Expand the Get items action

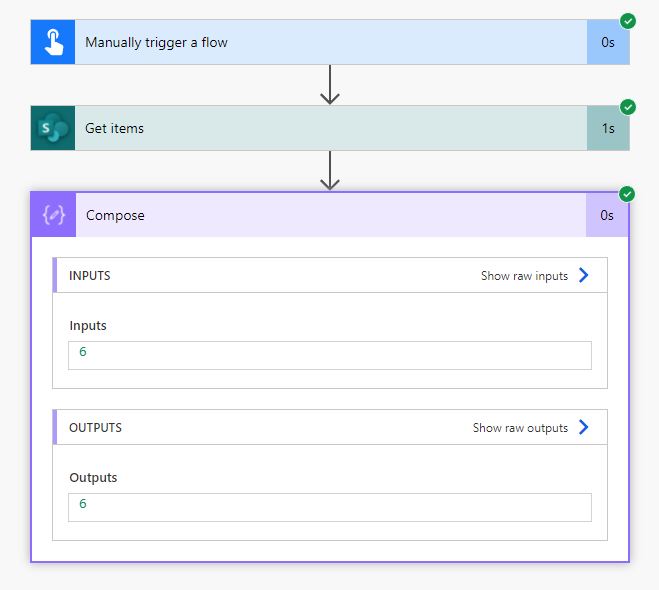(x=330, y=128)
